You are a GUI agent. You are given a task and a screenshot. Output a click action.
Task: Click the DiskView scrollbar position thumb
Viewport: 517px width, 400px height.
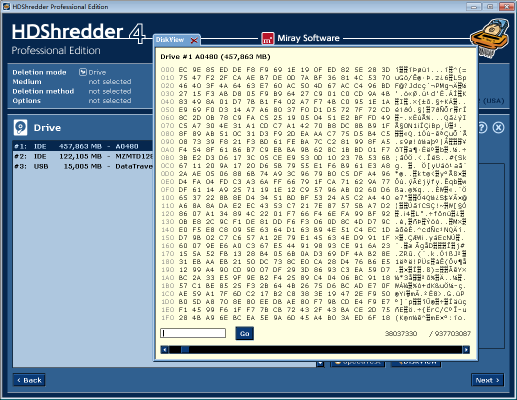185,349
